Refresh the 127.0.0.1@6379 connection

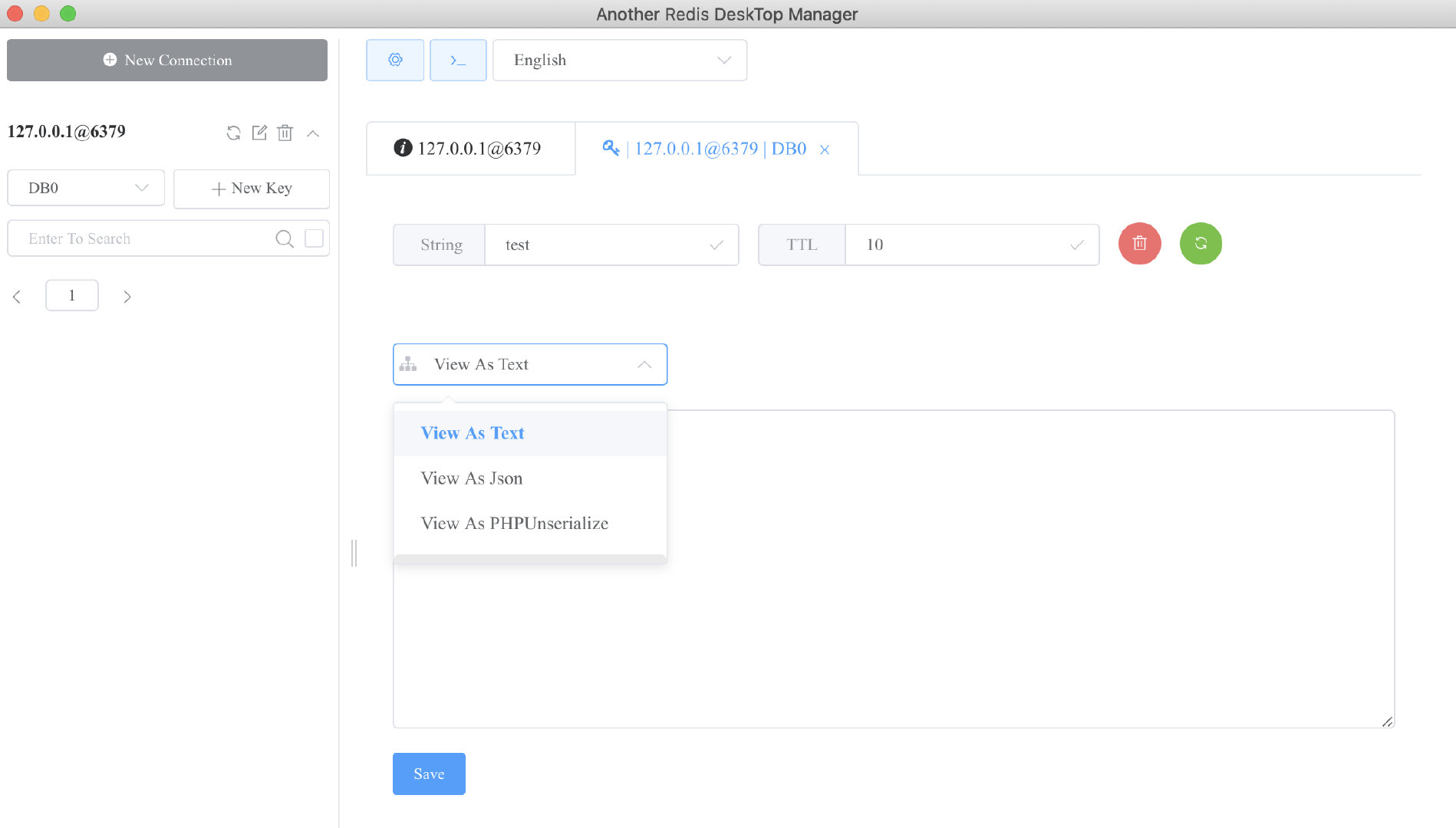[233, 133]
